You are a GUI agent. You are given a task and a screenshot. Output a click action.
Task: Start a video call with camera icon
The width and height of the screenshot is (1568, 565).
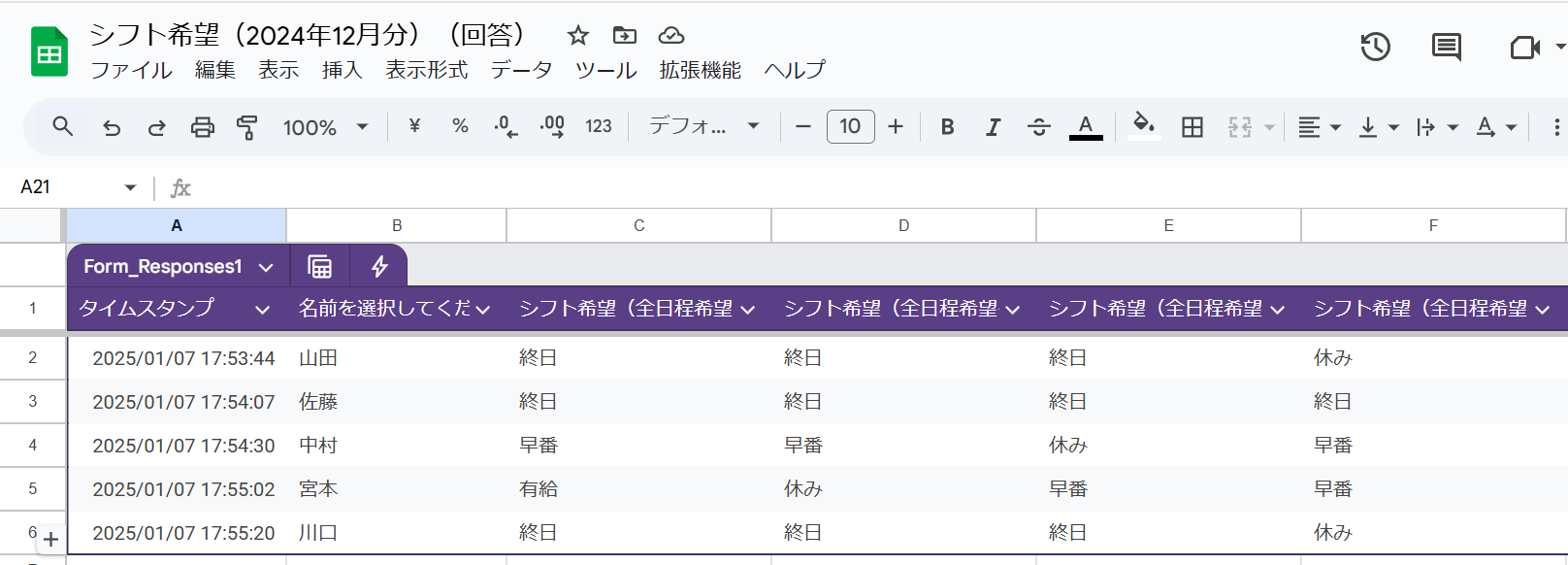click(x=1525, y=47)
